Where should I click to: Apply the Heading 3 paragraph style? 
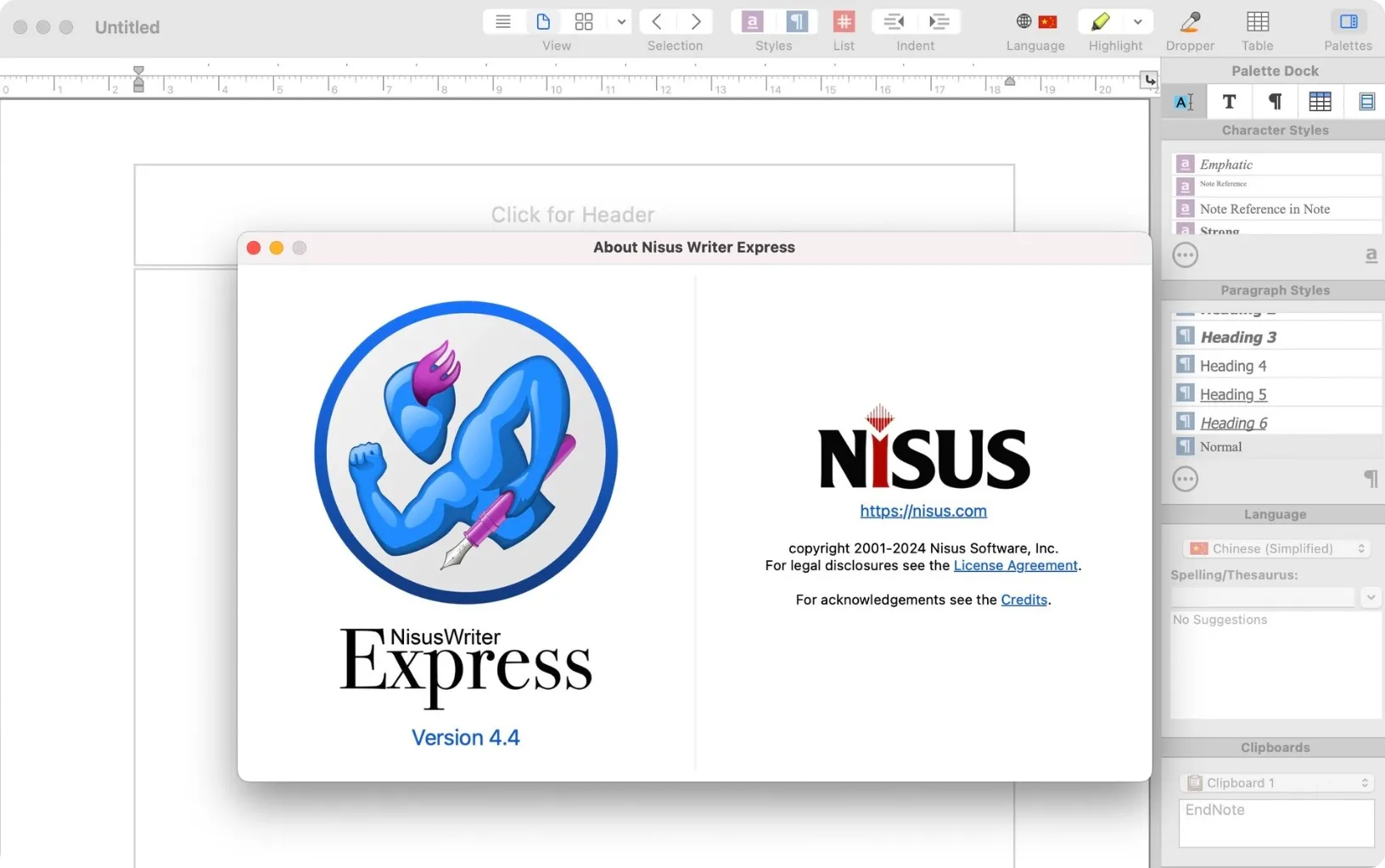coord(1276,336)
